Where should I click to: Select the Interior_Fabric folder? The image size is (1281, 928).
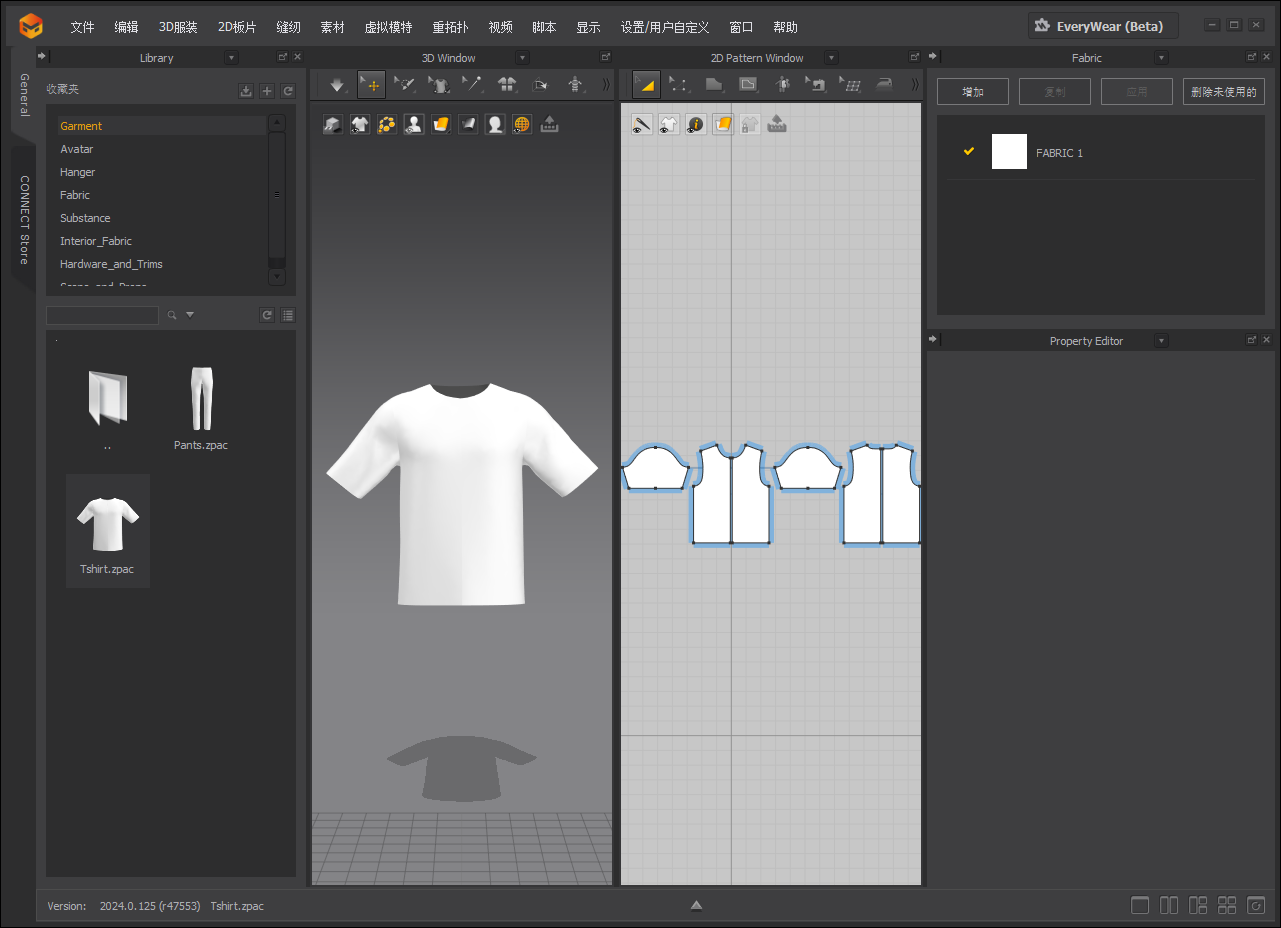[96, 241]
